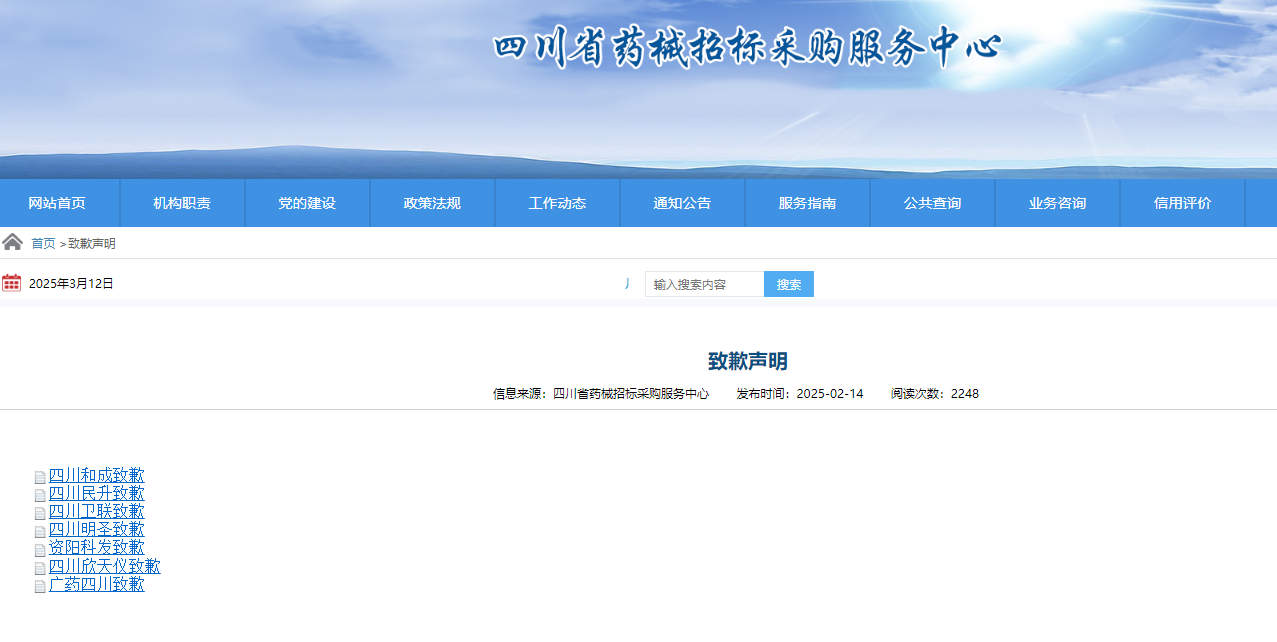Open the 四川和成致歉 attachment link
The image size is (1277, 642).
click(x=97, y=475)
